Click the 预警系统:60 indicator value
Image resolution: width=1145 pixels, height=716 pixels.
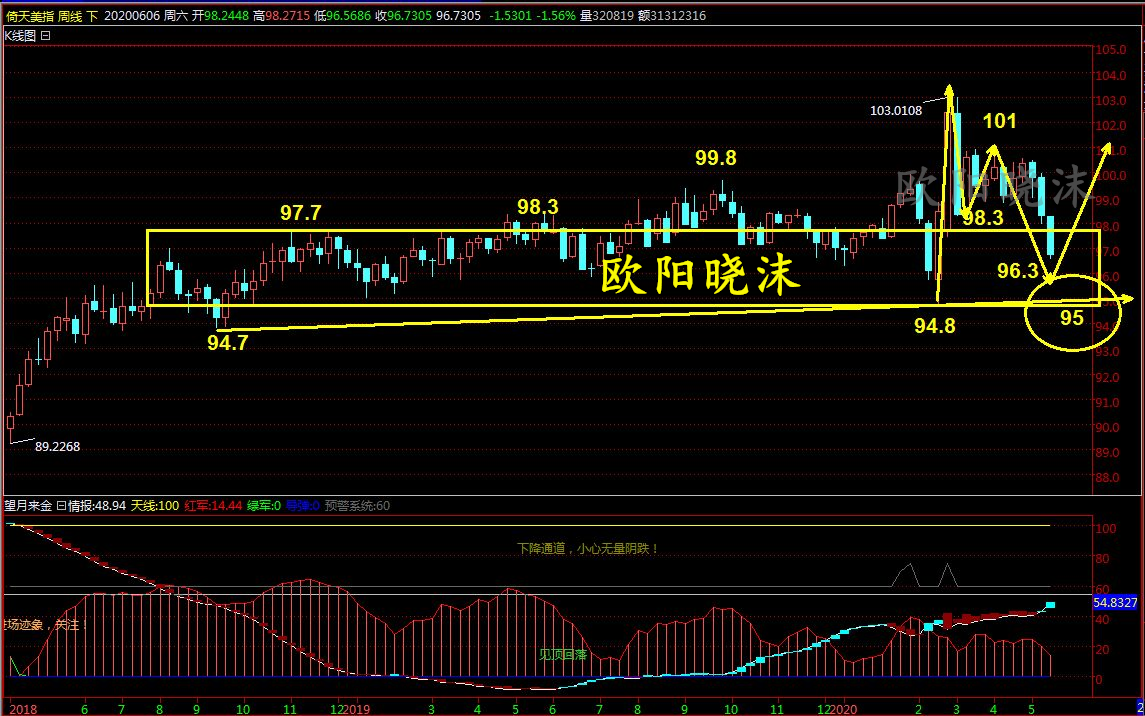point(357,505)
